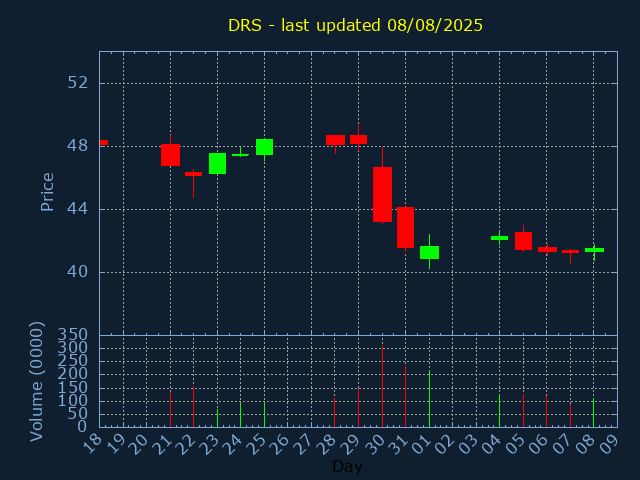The width and height of the screenshot is (640, 480).
Task: Click the day 01 tick label
Action: coord(422,444)
